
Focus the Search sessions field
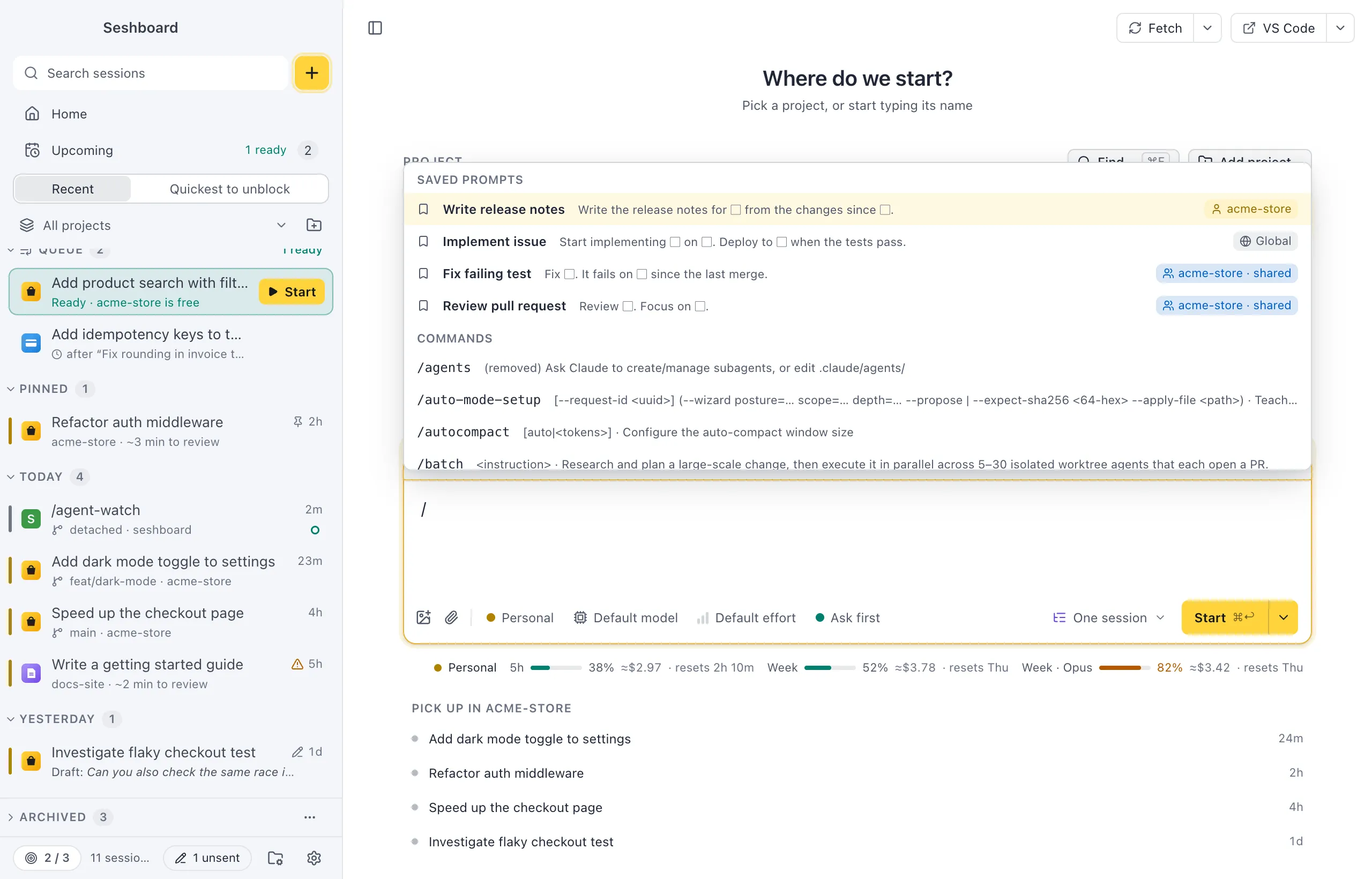(151, 73)
